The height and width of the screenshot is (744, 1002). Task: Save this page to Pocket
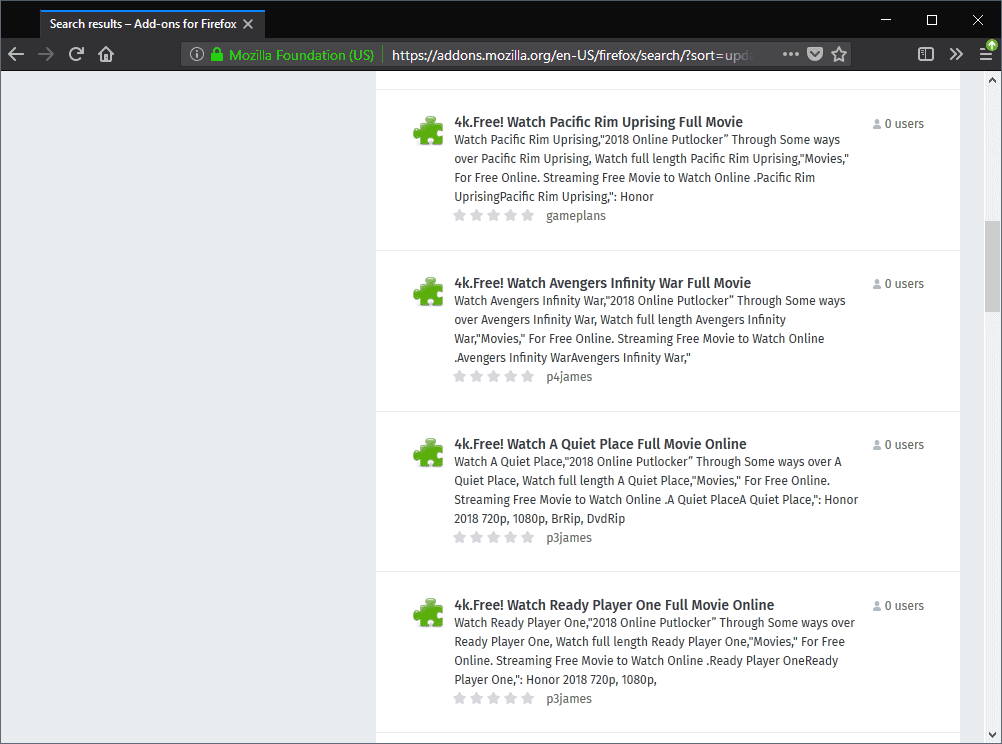pos(815,54)
